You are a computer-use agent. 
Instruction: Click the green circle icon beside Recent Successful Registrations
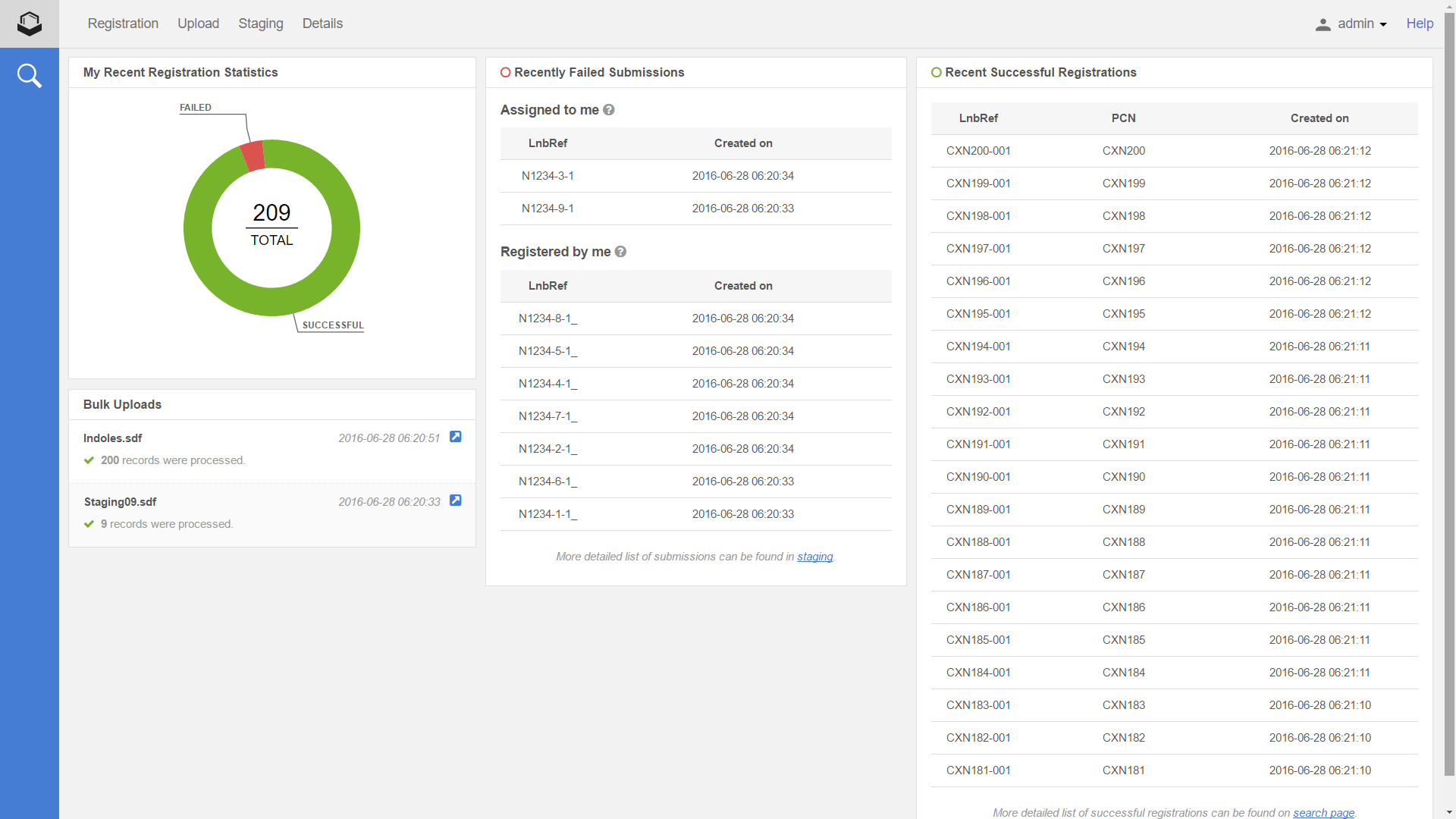pos(937,72)
